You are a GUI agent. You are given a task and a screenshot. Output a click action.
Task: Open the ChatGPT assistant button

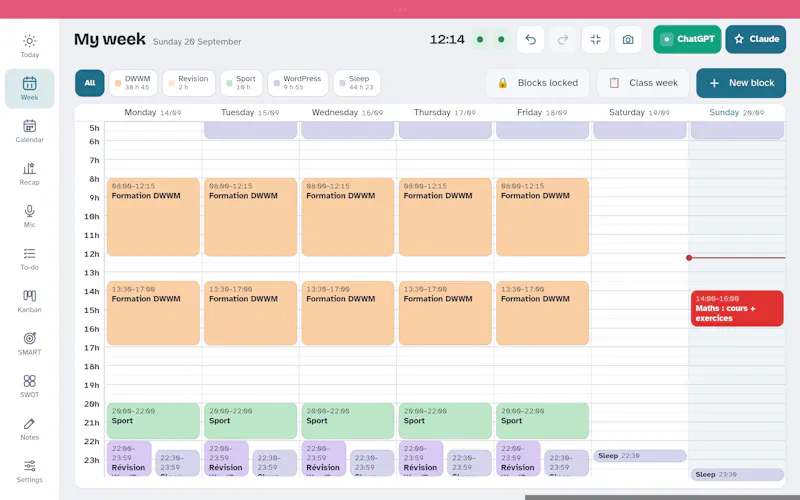pos(687,39)
